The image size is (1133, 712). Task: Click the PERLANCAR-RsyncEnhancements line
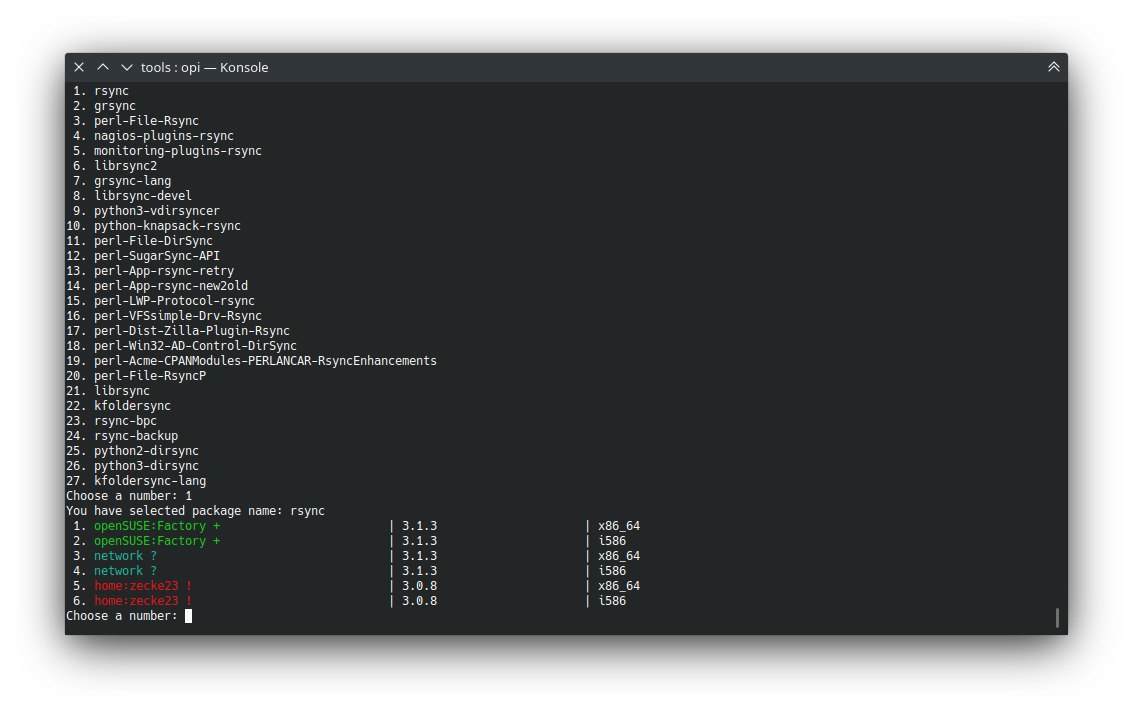pyautogui.click(x=265, y=361)
